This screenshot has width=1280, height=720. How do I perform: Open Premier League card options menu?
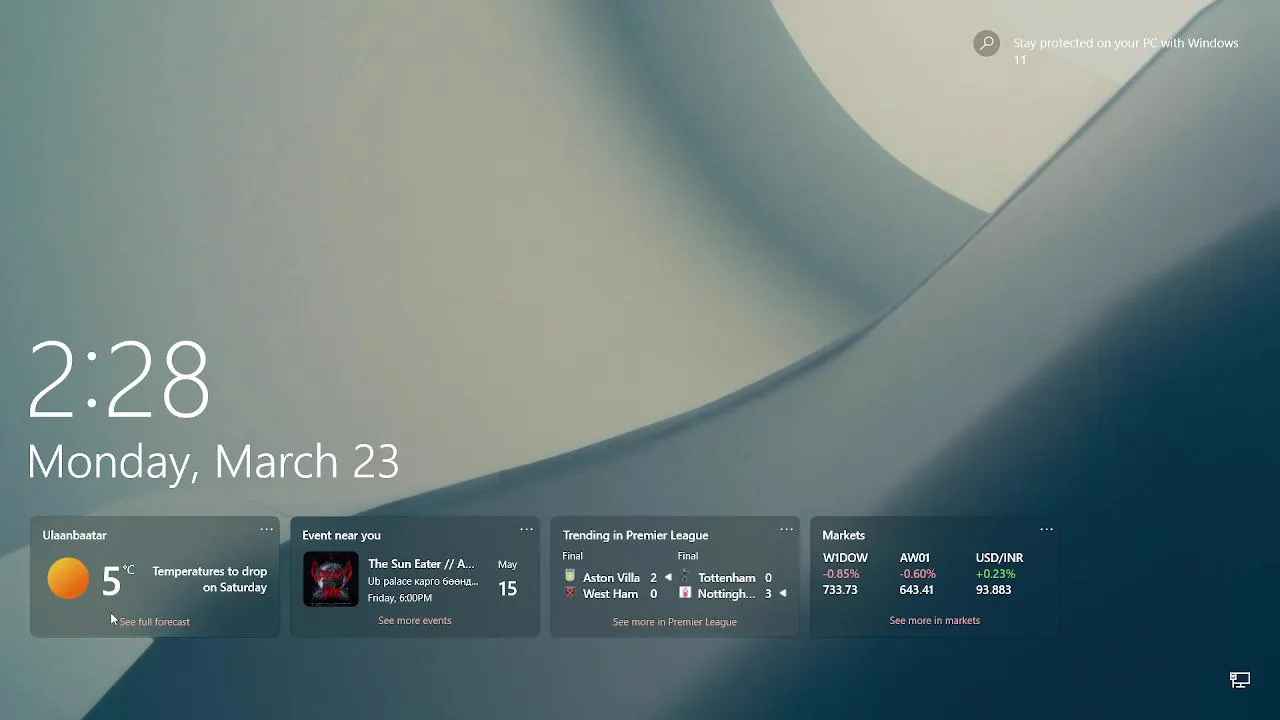[x=786, y=529]
